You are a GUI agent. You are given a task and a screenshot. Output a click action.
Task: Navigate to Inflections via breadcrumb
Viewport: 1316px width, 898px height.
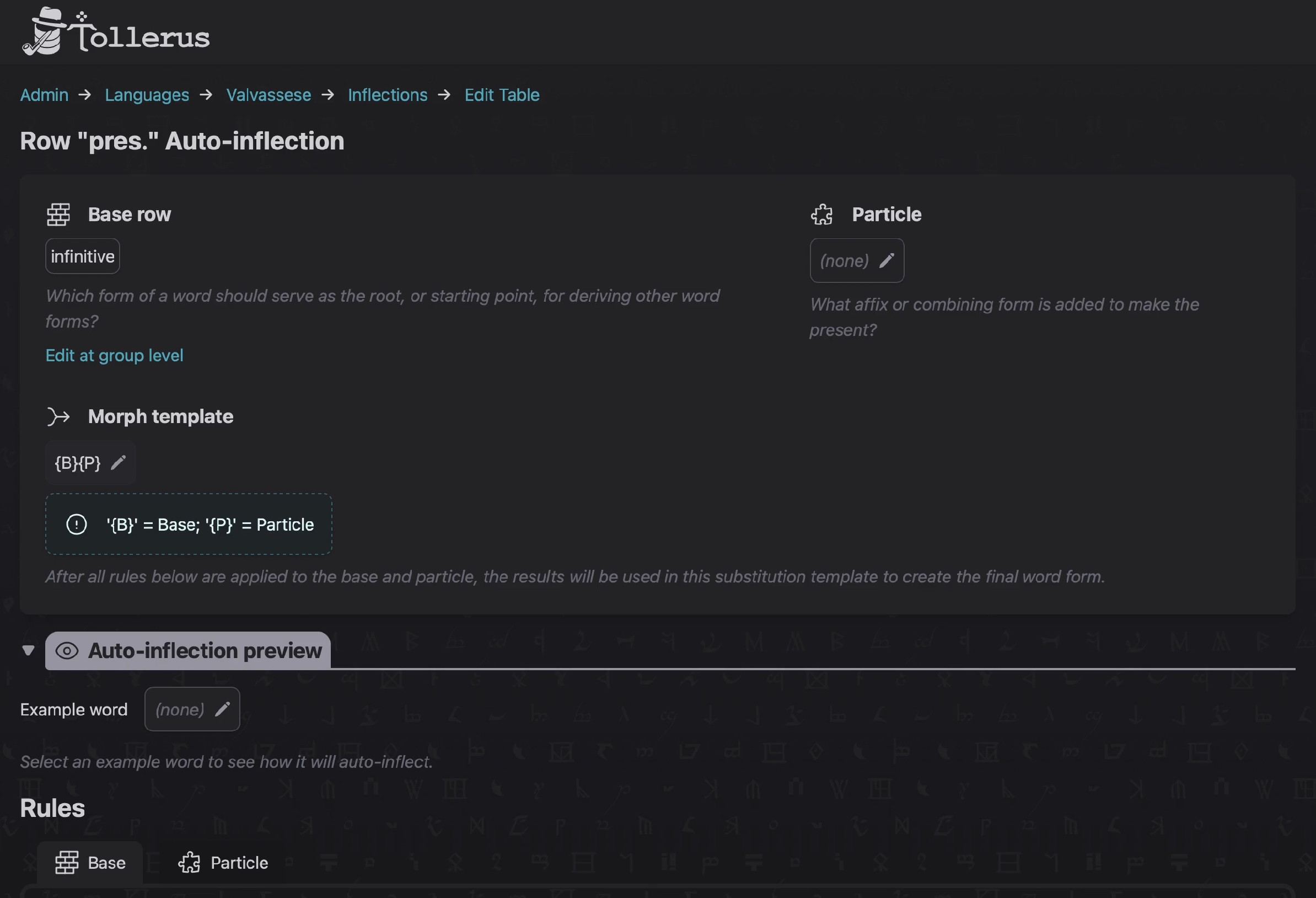click(388, 95)
